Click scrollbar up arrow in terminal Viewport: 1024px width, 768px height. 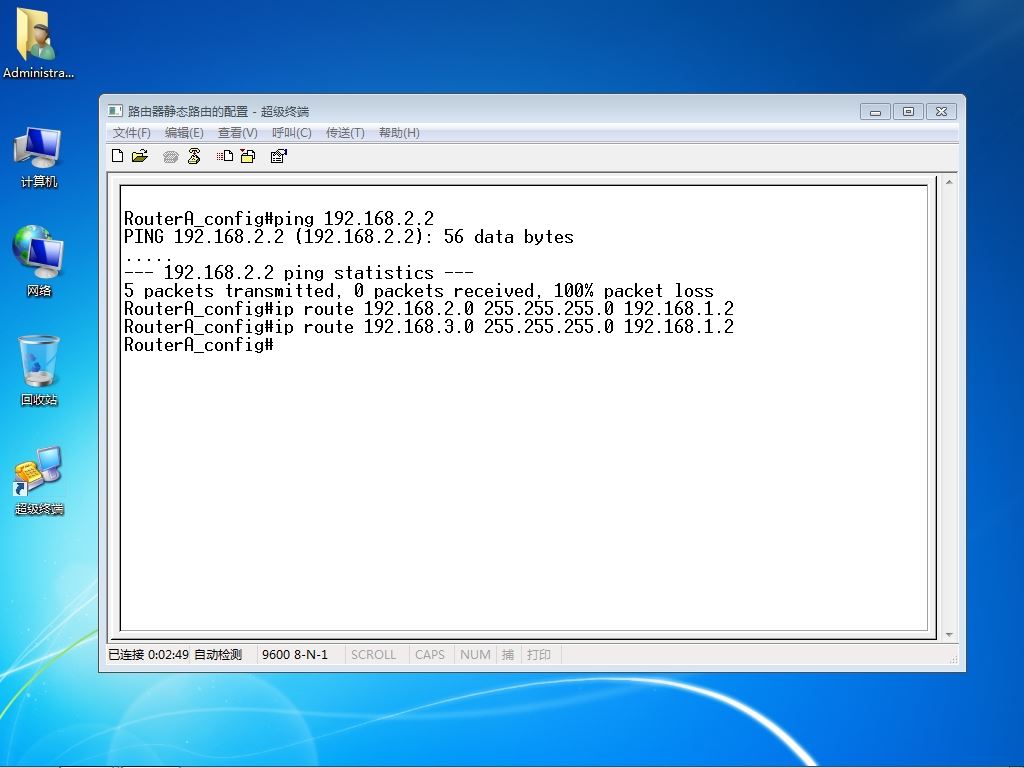coord(949,182)
